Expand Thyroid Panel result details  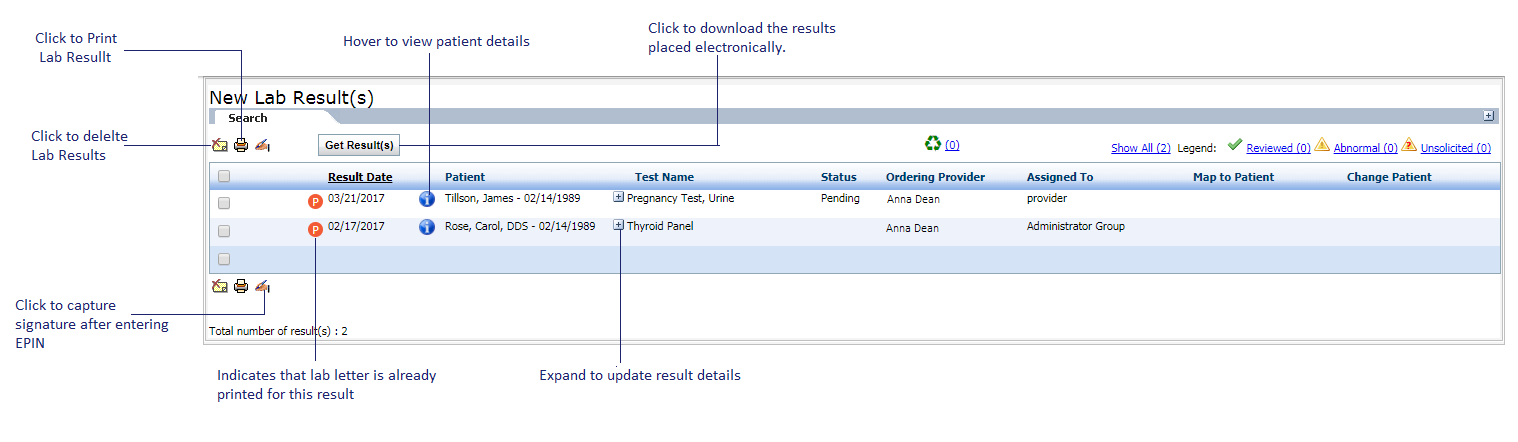(x=618, y=225)
